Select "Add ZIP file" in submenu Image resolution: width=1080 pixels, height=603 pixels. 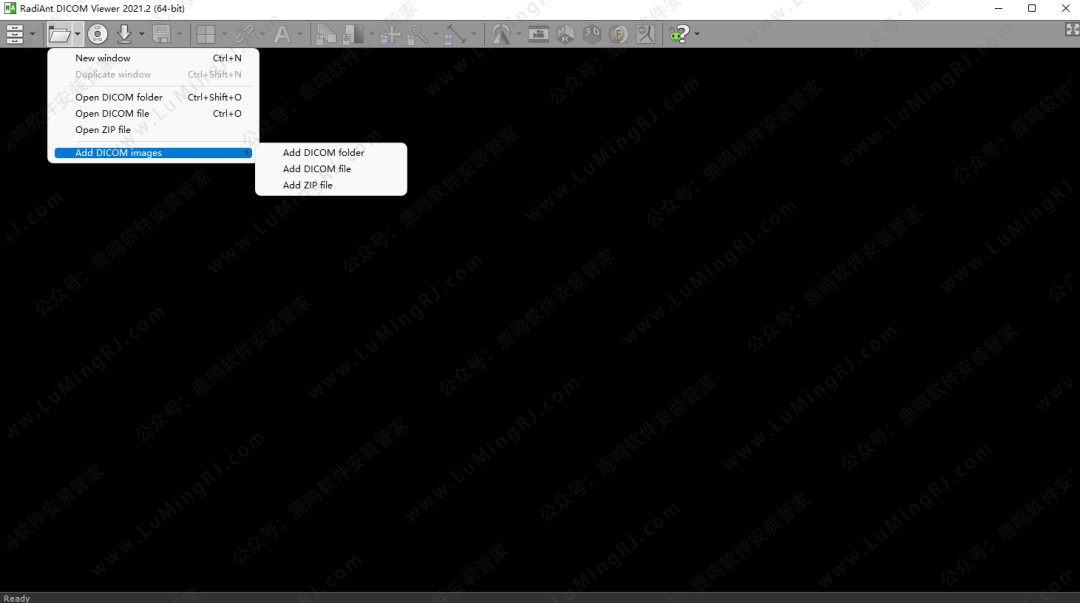(x=308, y=185)
